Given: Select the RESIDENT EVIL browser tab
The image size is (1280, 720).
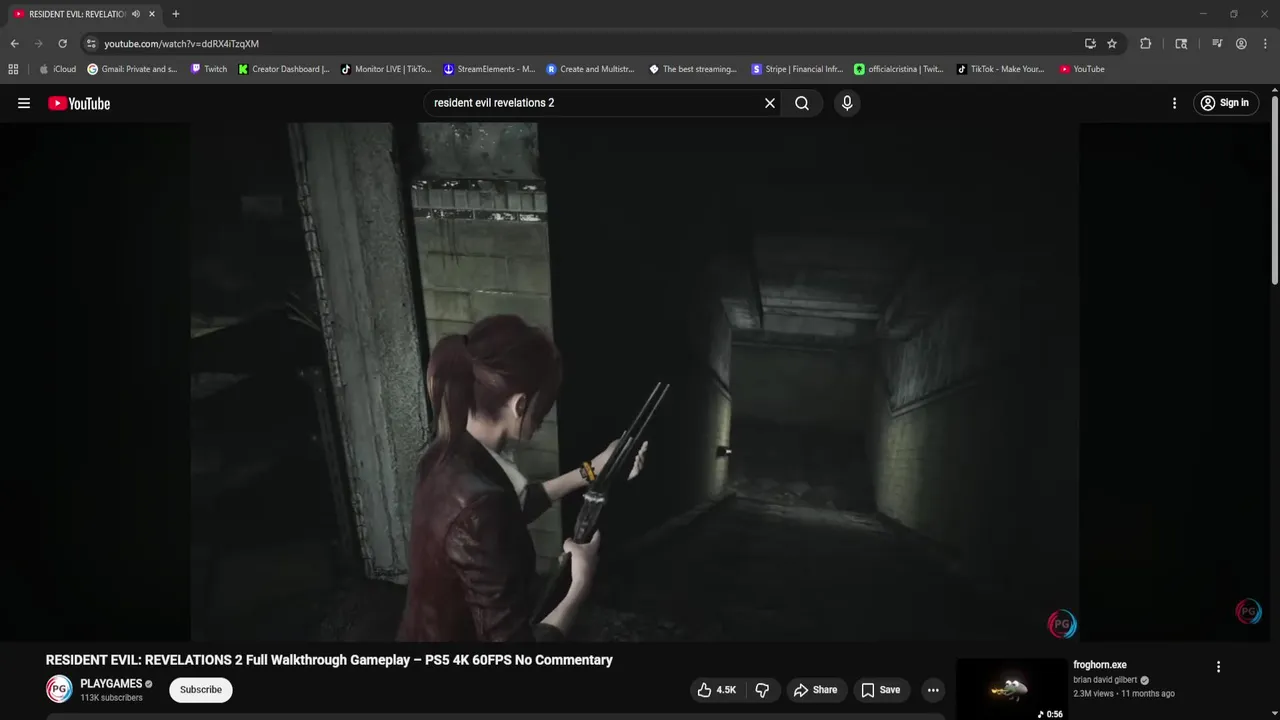Looking at the screenshot, I should click(76, 14).
